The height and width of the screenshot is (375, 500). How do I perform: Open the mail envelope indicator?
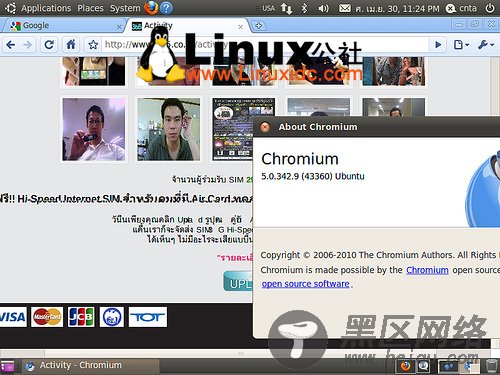coord(345,8)
